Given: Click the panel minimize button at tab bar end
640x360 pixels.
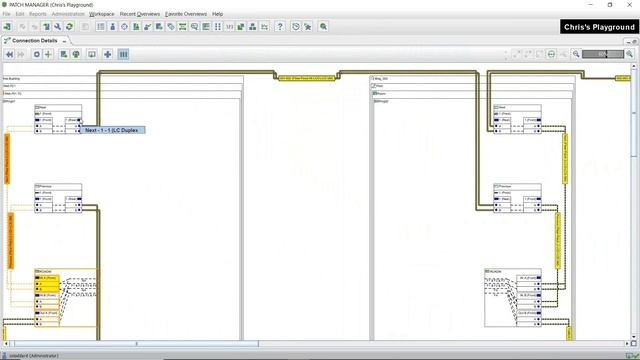Looking at the screenshot, I should (x=628, y=42).
